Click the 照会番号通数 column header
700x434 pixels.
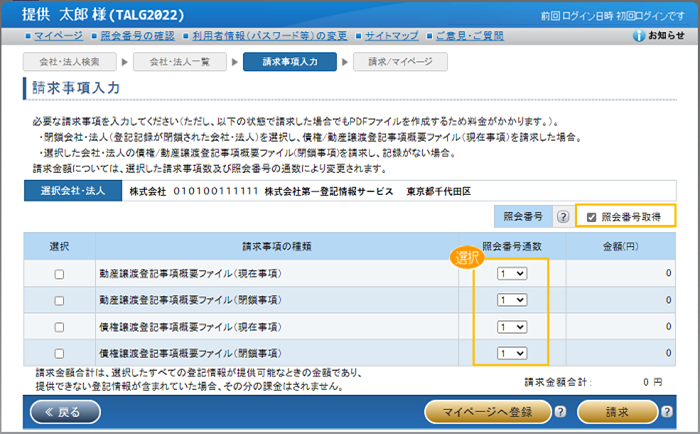(x=512, y=246)
